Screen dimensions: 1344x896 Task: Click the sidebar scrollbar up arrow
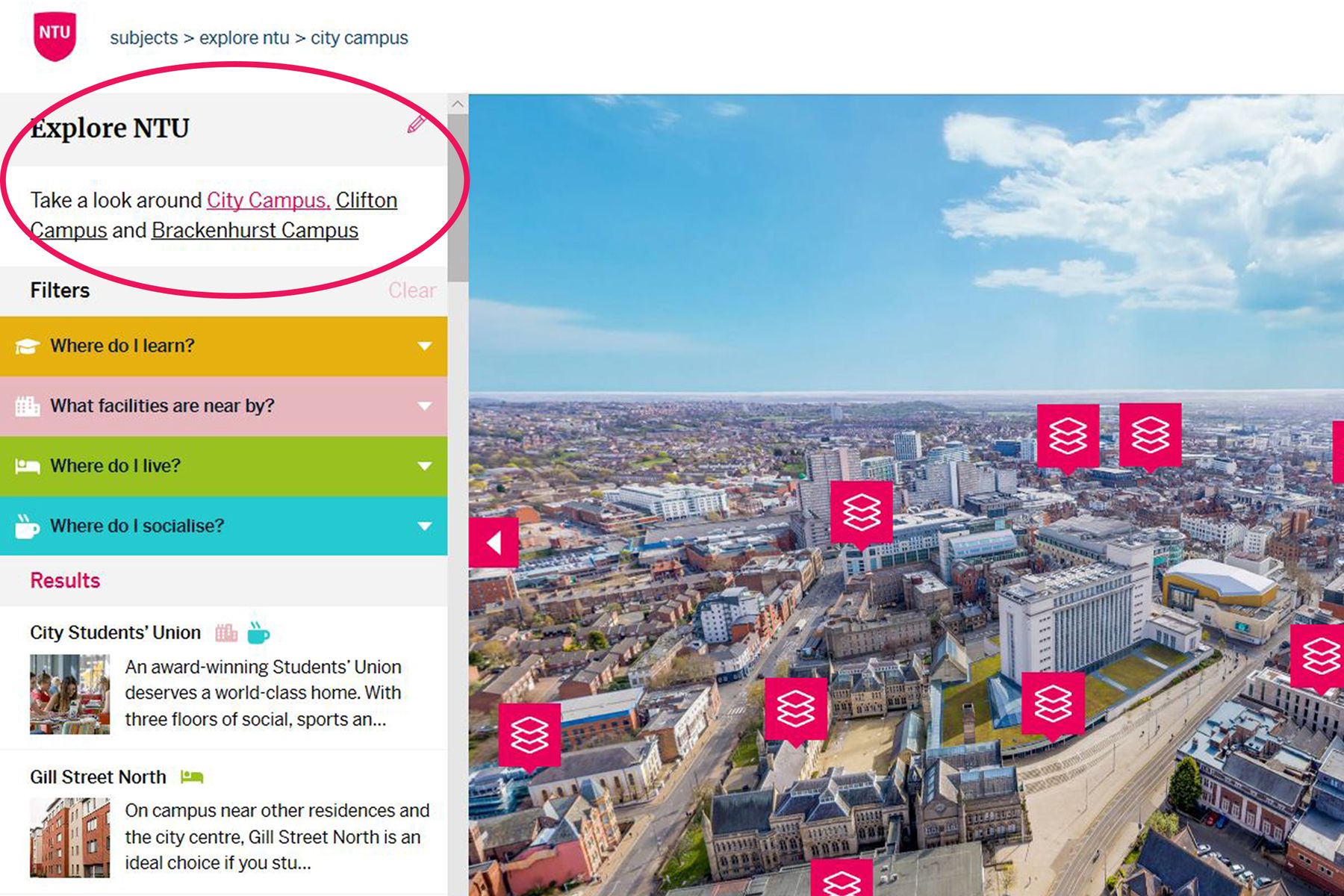pos(458,104)
